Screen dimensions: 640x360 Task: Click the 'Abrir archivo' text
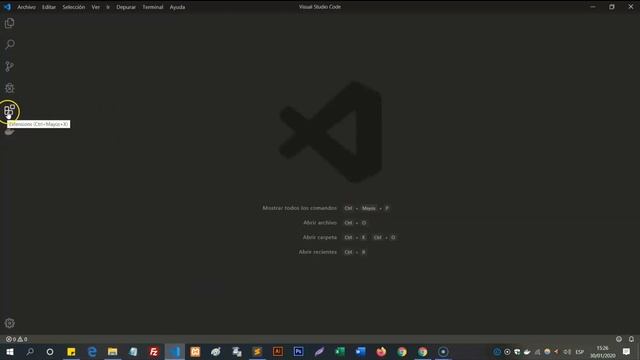(x=320, y=223)
